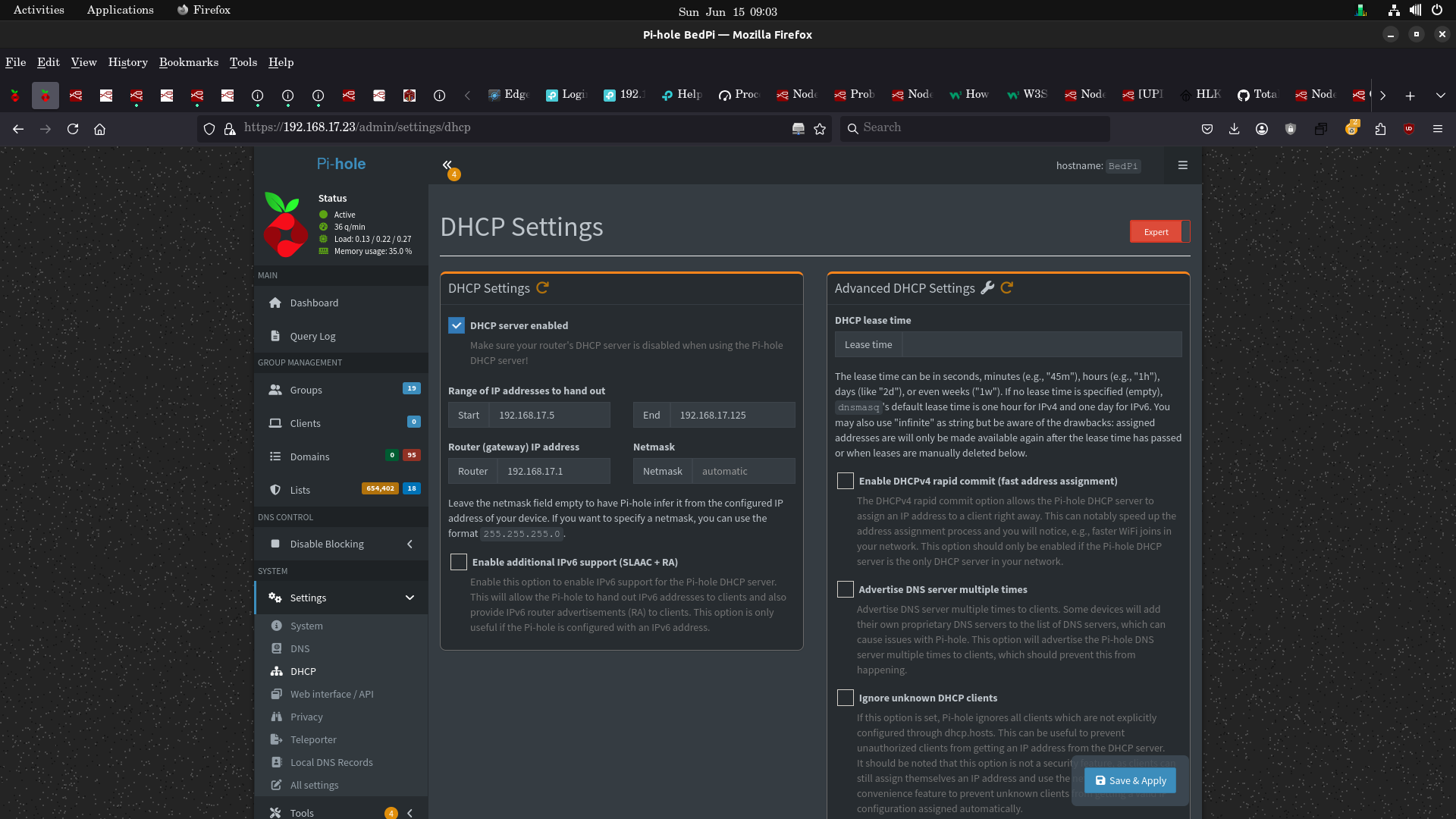Open Clients management page
The height and width of the screenshot is (819, 1456).
click(x=341, y=423)
